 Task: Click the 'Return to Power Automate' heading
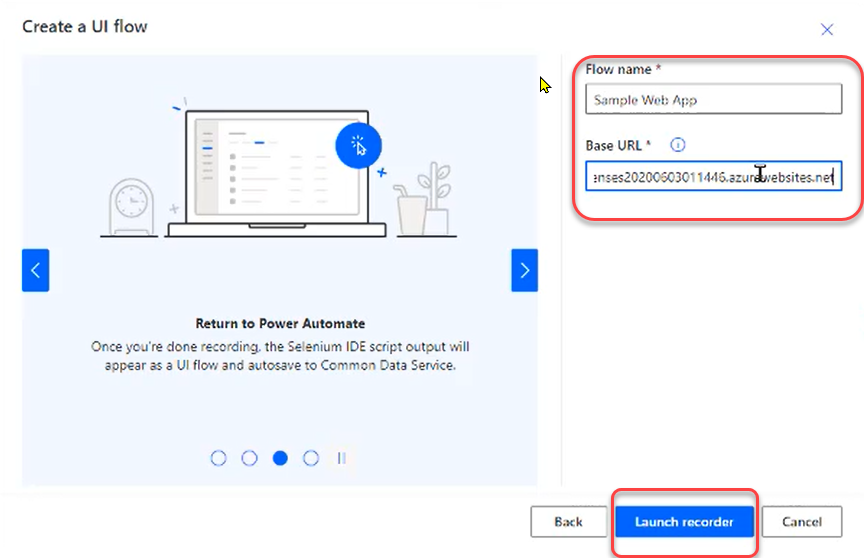280,323
